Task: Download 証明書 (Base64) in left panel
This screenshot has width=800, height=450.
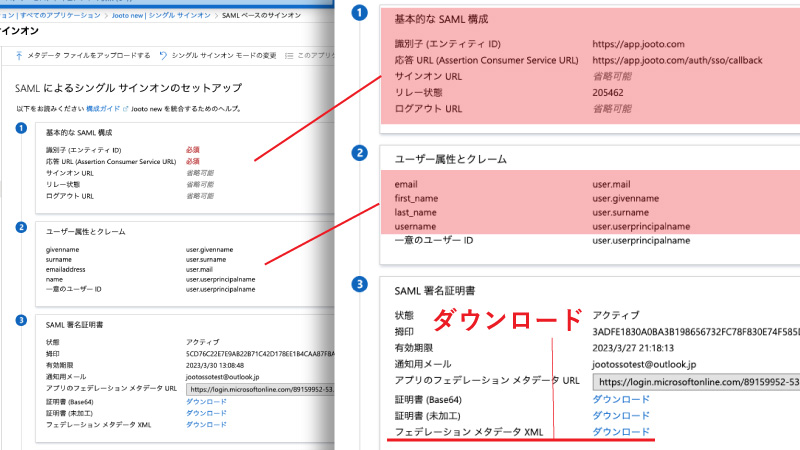Action: coord(206,401)
